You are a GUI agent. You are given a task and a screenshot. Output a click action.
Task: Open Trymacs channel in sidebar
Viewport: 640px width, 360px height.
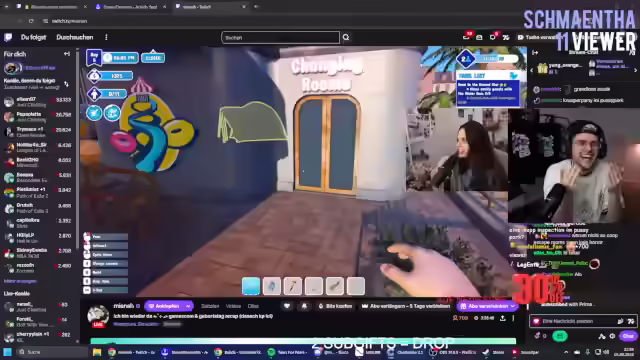[x=38, y=132]
